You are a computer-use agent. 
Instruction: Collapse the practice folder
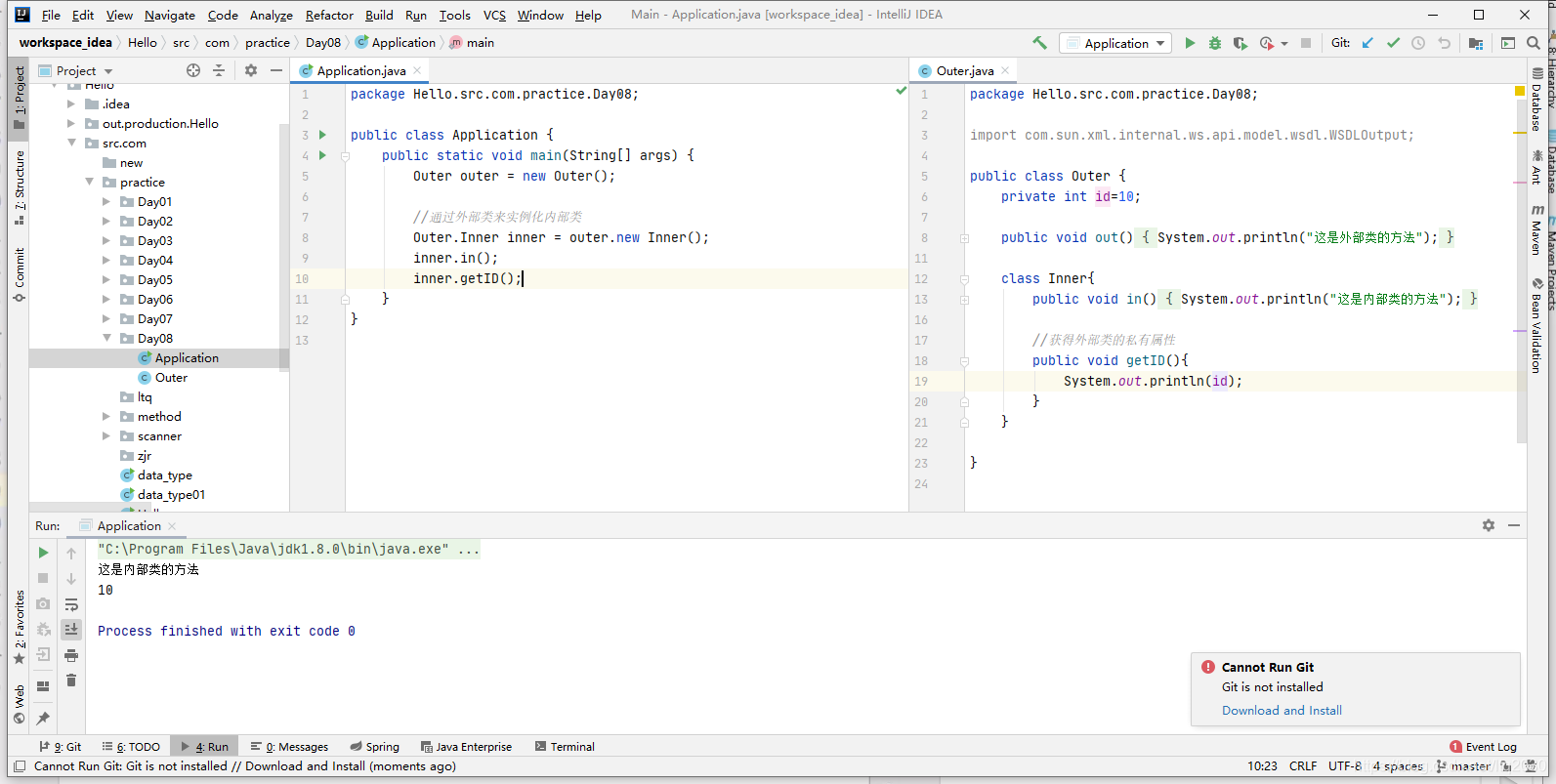coord(89,182)
